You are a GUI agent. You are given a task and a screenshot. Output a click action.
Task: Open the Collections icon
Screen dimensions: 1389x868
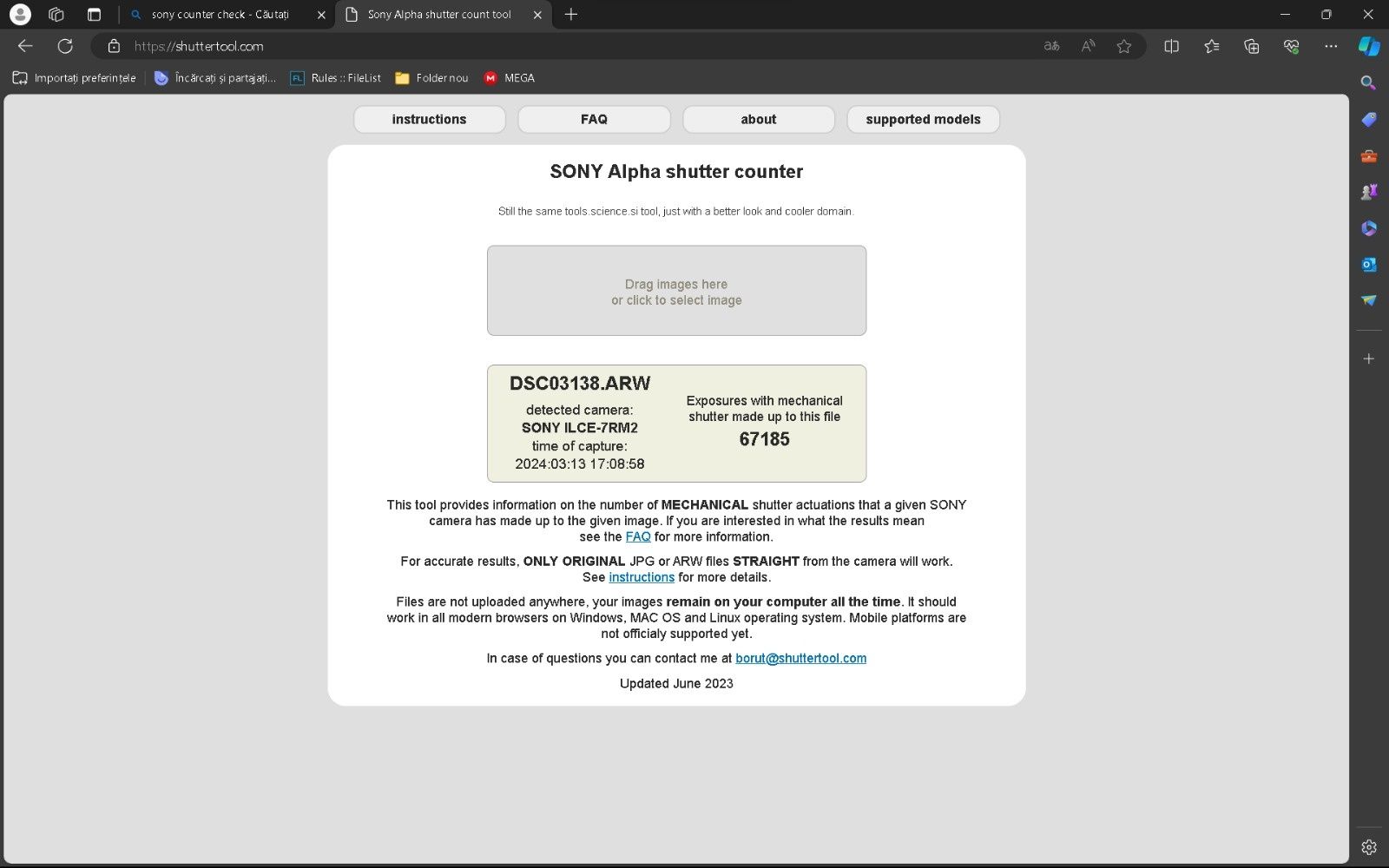[x=1251, y=46]
